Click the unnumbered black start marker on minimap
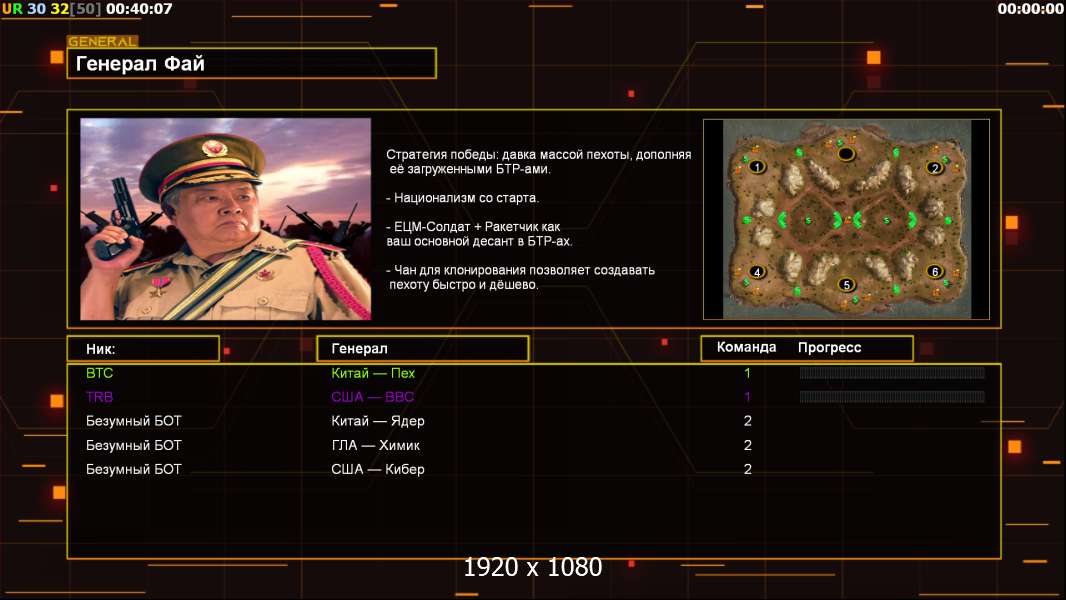This screenshot has height=600, width=1066. click(846, 154)
